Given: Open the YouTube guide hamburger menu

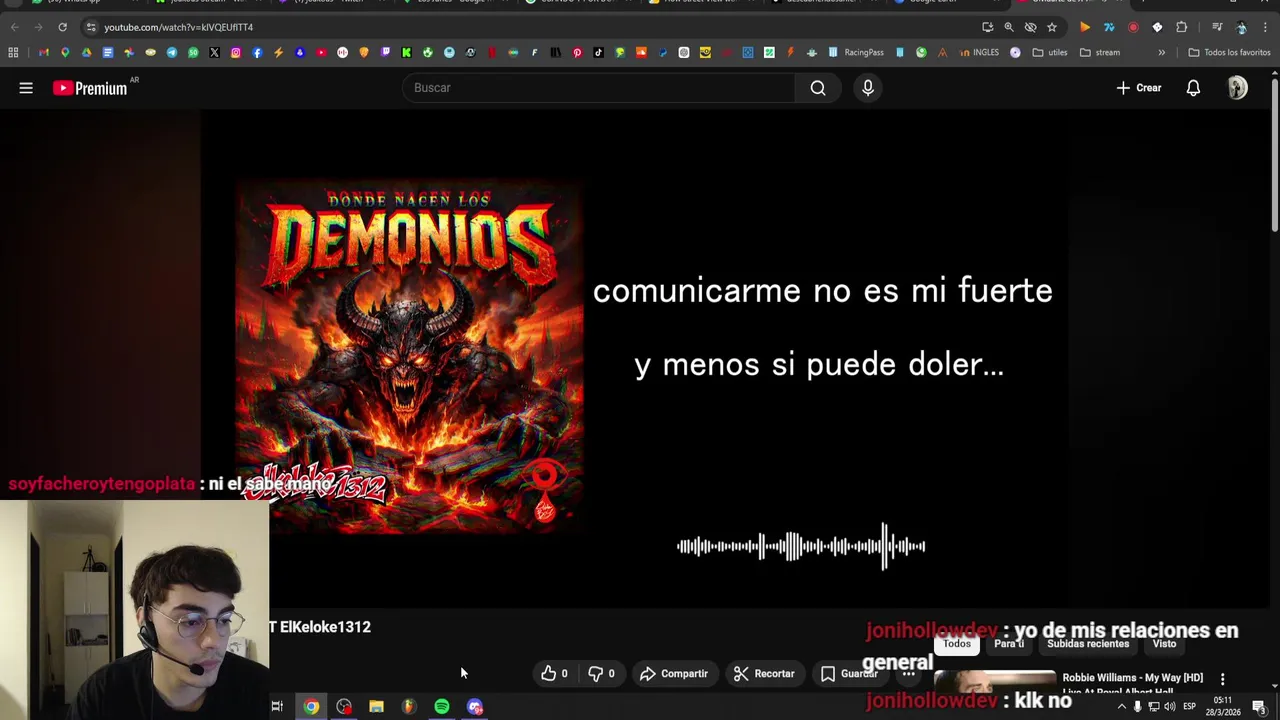Looking at the screenshot, I should coord(26,88).
